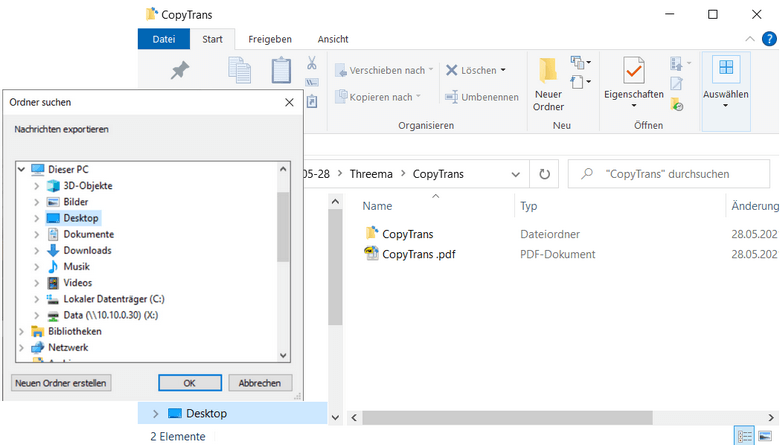Click the CopyTrans folder icon in file list

(372, 233)
